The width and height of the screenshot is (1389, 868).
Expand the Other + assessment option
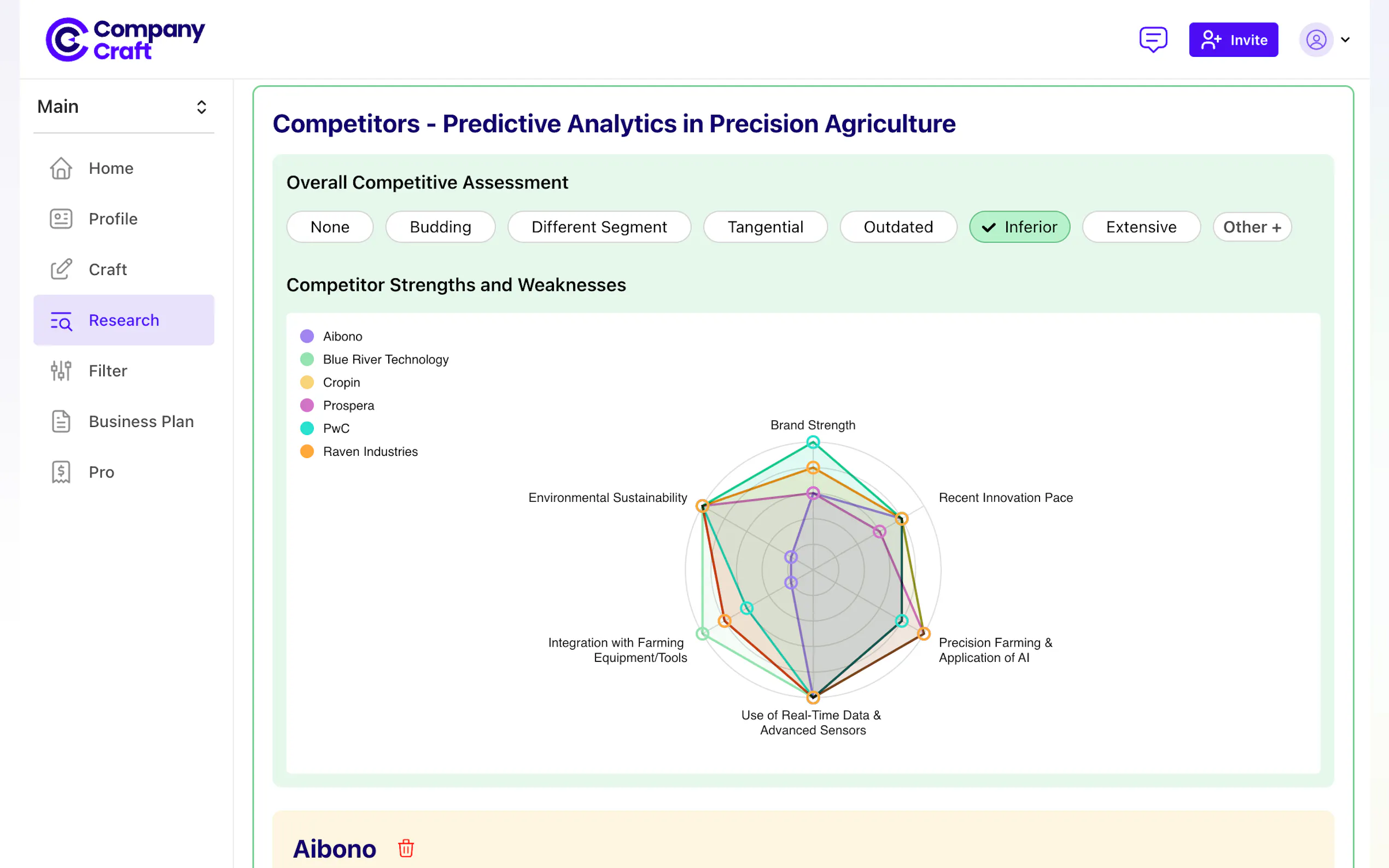click(x=1252, y=227)
